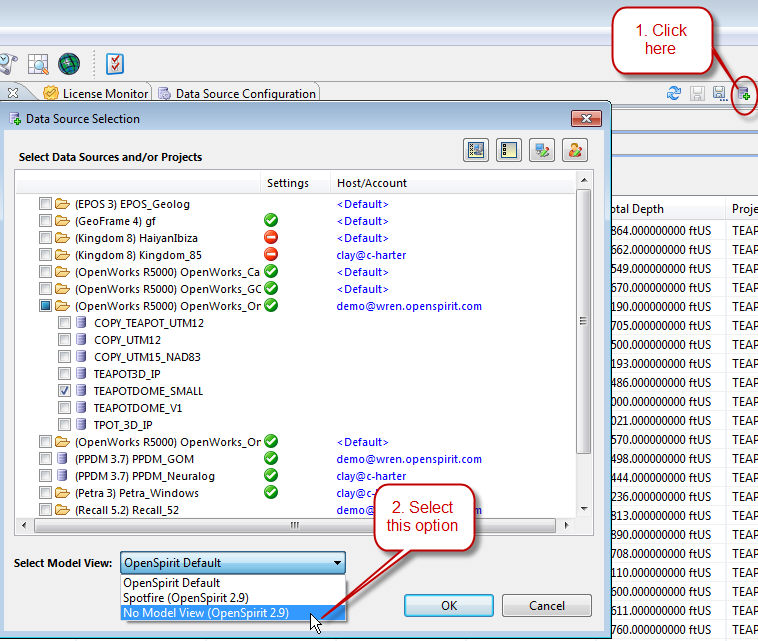
Task: Click the tab close X icon
Action: (13, 93)
